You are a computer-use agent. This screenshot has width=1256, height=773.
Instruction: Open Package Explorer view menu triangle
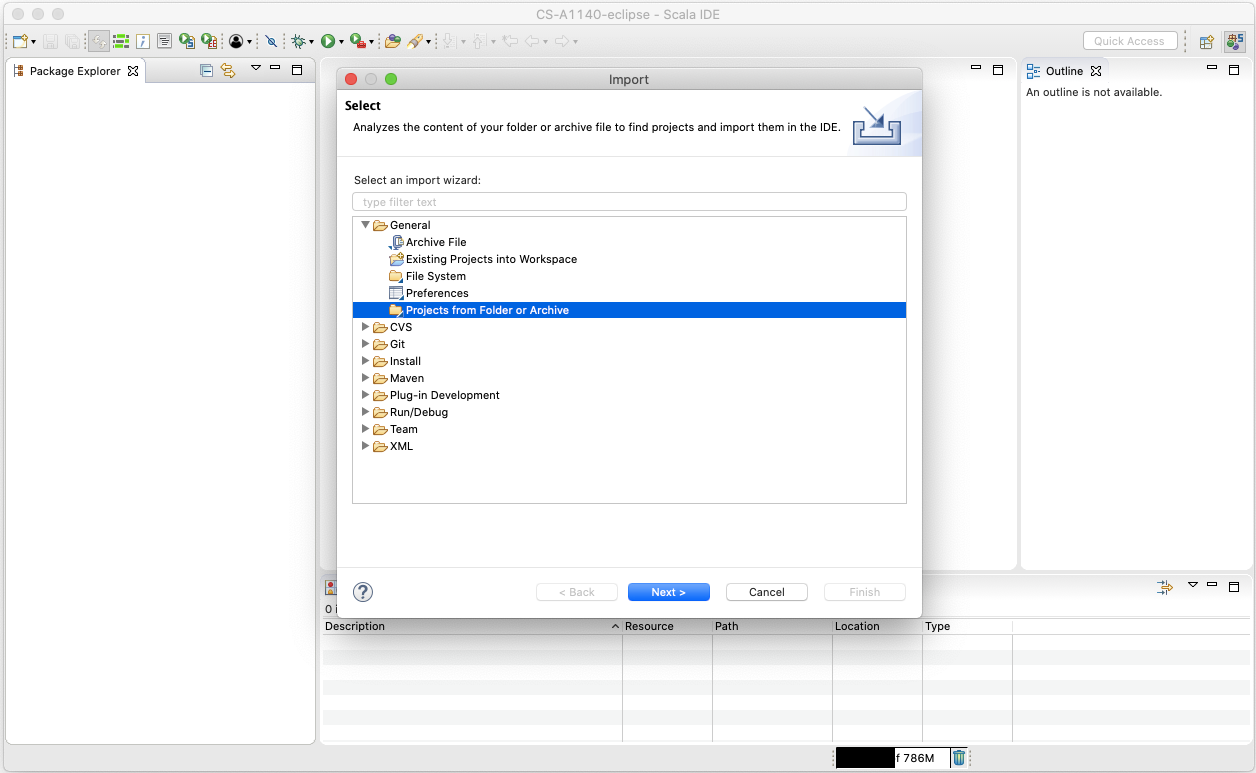255,68
